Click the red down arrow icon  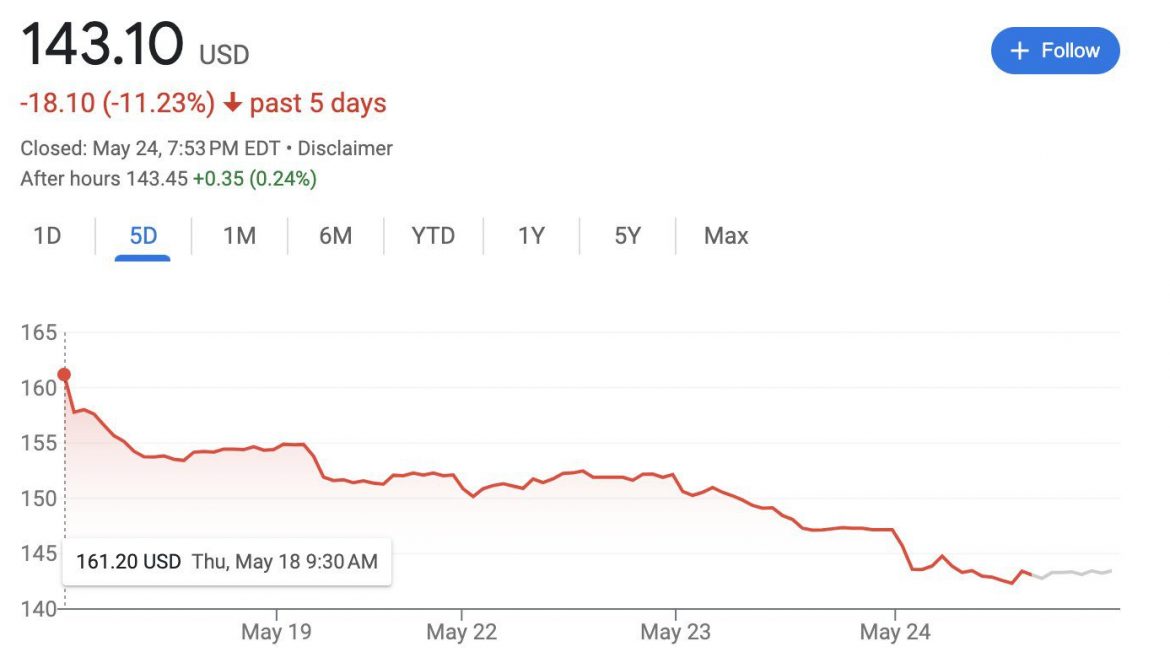(x=232, y=103)
